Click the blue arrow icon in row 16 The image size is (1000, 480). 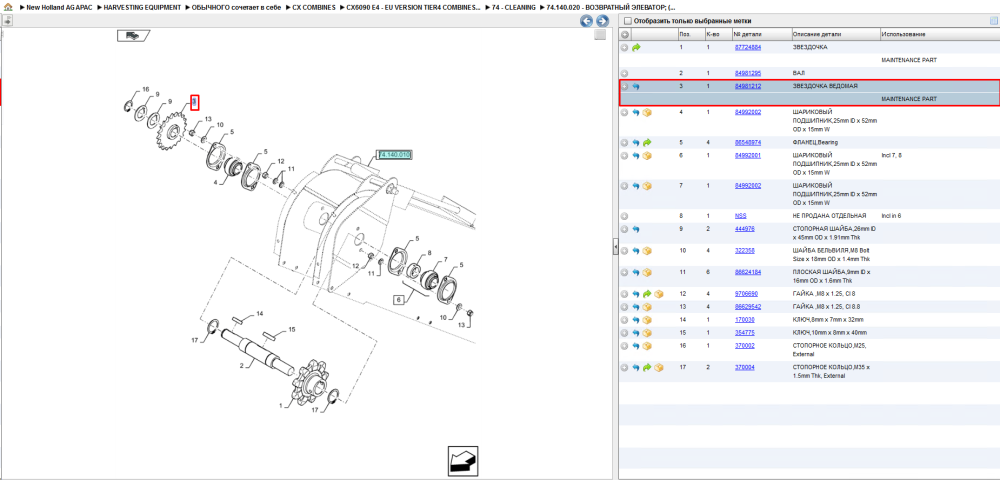636,346
